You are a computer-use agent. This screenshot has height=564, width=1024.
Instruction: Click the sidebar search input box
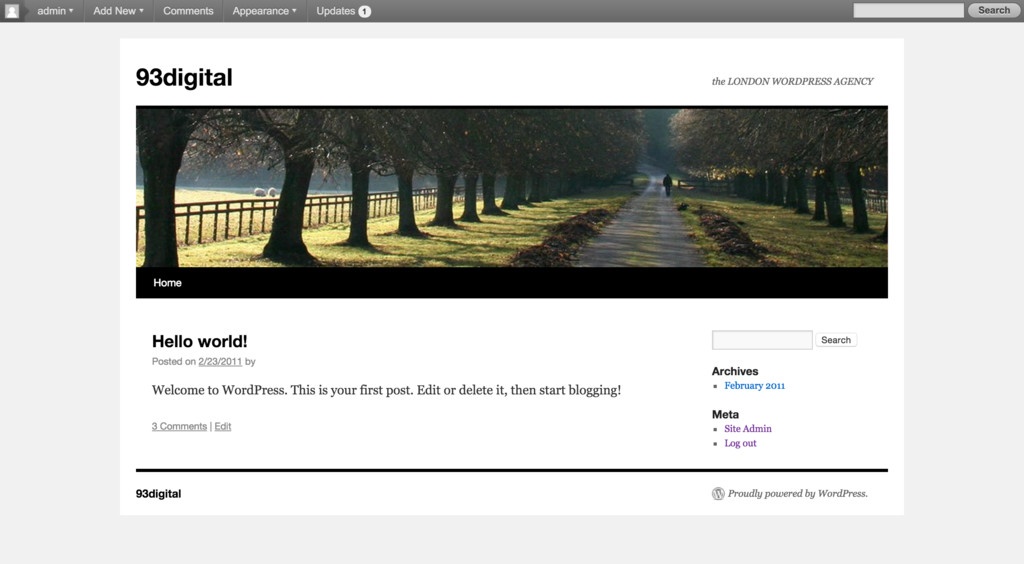tap(762, 340)
